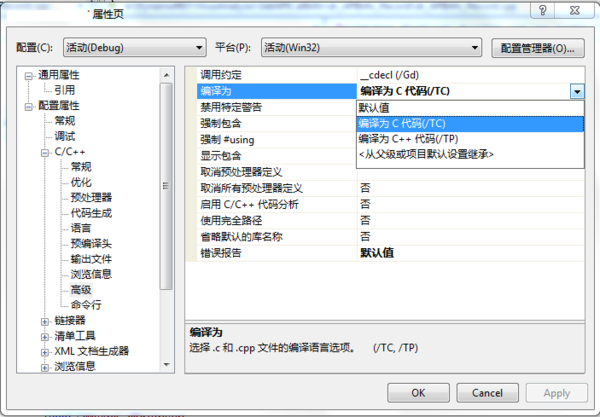Screen dimensions: 600x417
Task: Choose 编译为 C 代码(/TC) option
Action: point(470,124)
